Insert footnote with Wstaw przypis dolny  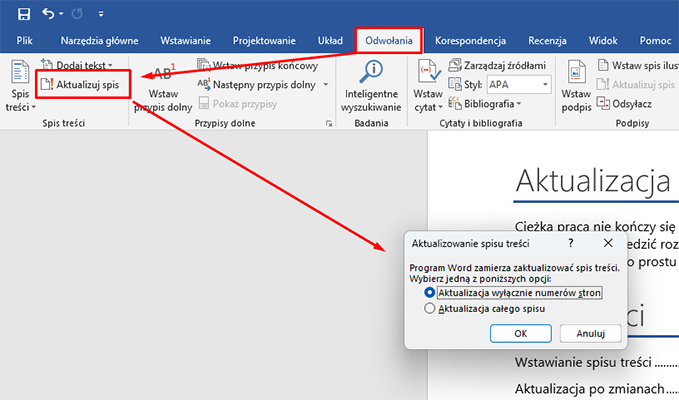163,88
